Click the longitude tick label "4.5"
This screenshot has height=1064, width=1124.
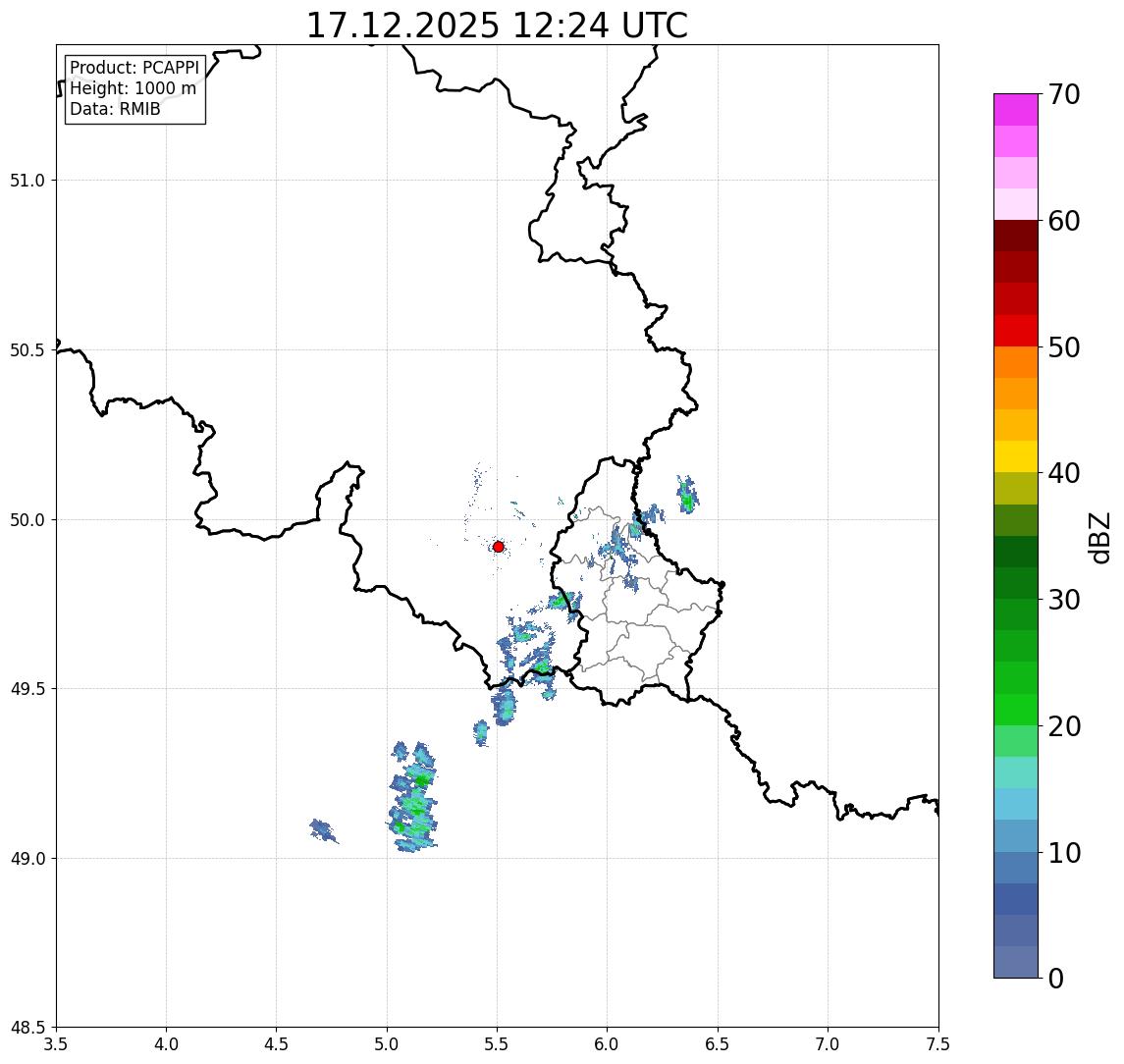[x=277, y=1044]
